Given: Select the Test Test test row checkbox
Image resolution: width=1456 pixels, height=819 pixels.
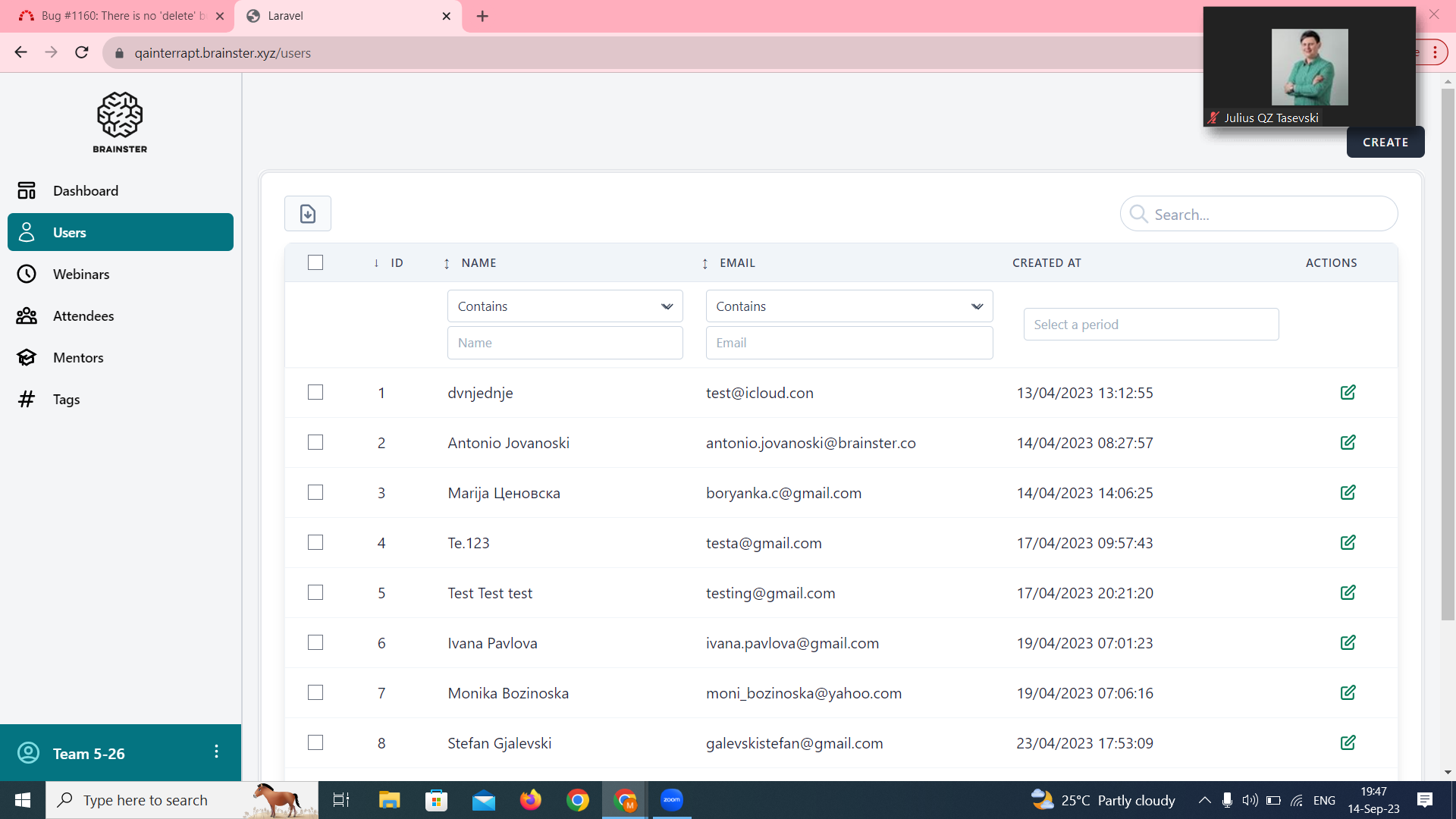Looking at the screenshot, I should [315, 592].
